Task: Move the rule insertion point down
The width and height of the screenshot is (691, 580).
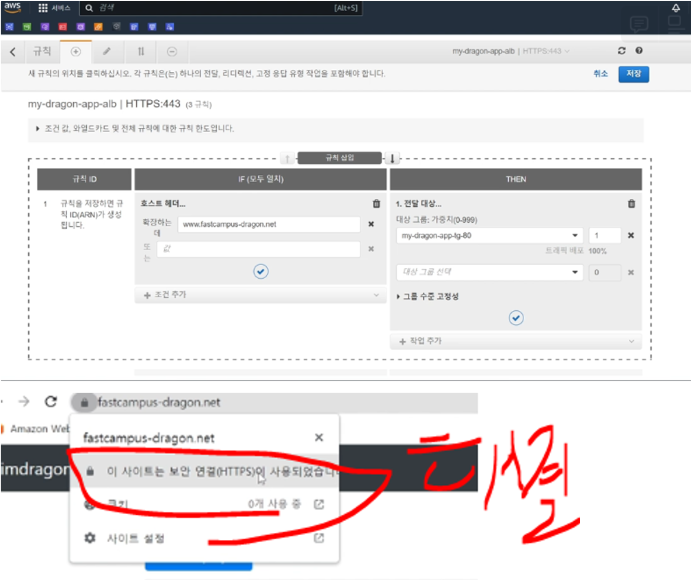Action: tap(392, 158)
